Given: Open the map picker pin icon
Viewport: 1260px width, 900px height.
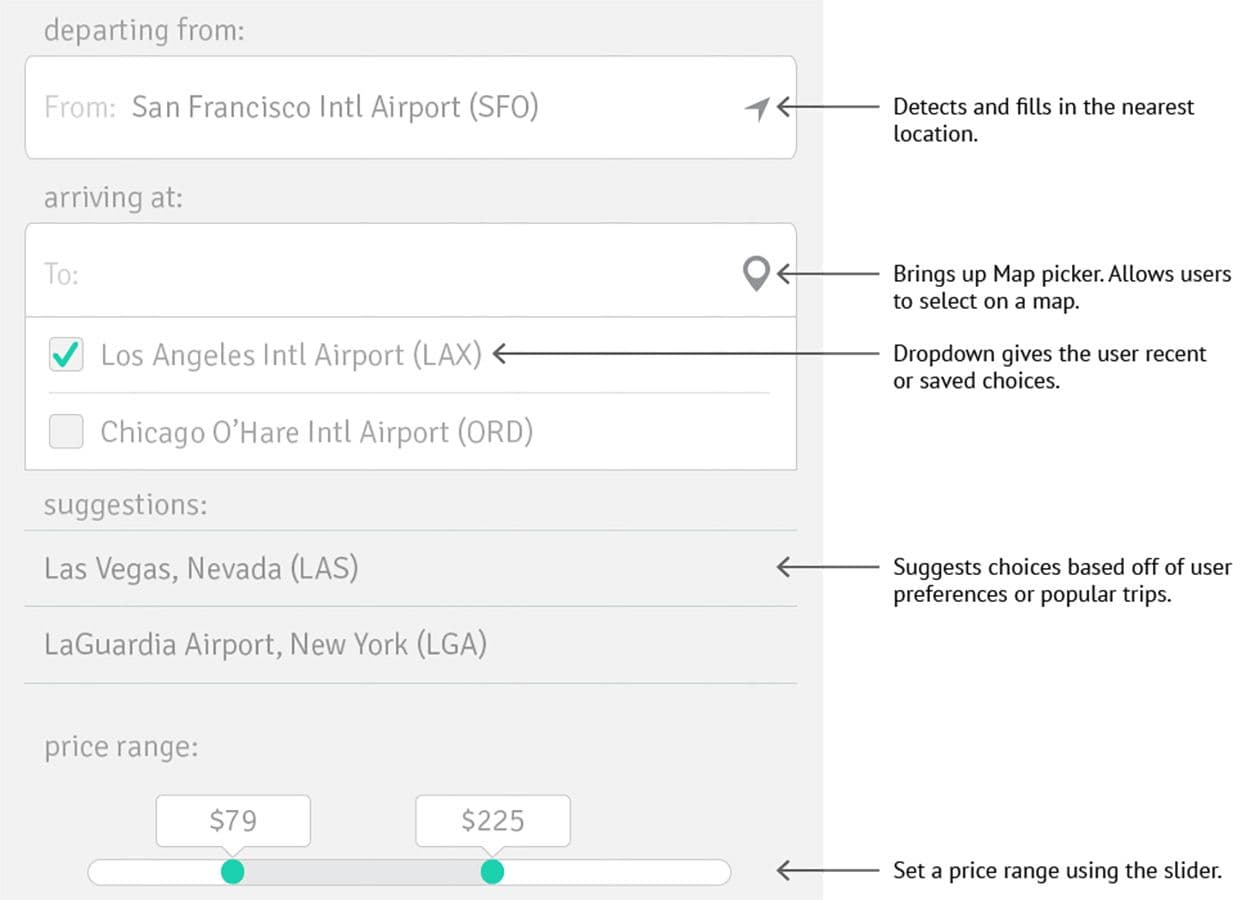Looking at the screenshot, I should [757, 273].
